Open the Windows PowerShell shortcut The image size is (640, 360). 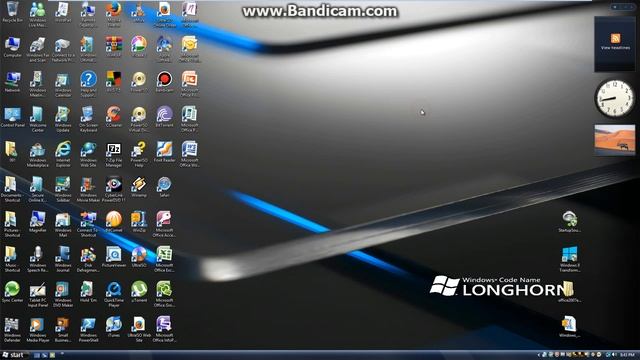pos(88,329)
